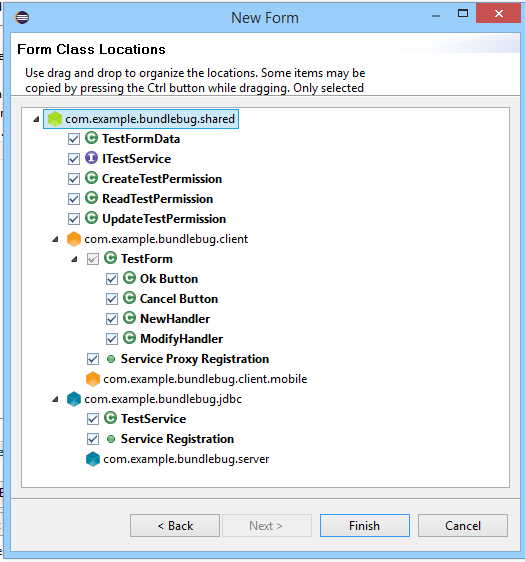The height and width of the screenshot is (562, 525).
Task: Select the ModifyHandler tree item
Action: click(181, 339)
